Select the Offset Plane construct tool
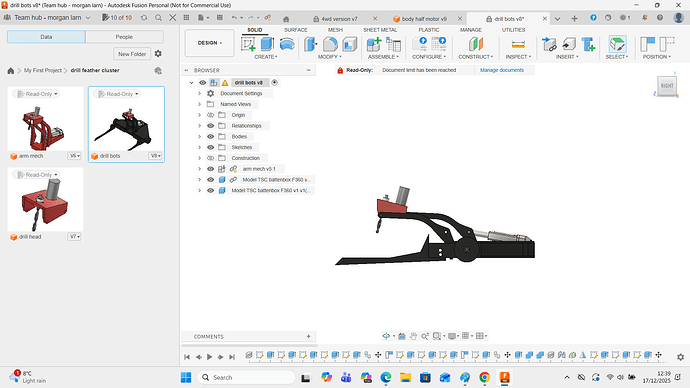The height and width of the screenshot is (388, 690). (x=476, y=44)
